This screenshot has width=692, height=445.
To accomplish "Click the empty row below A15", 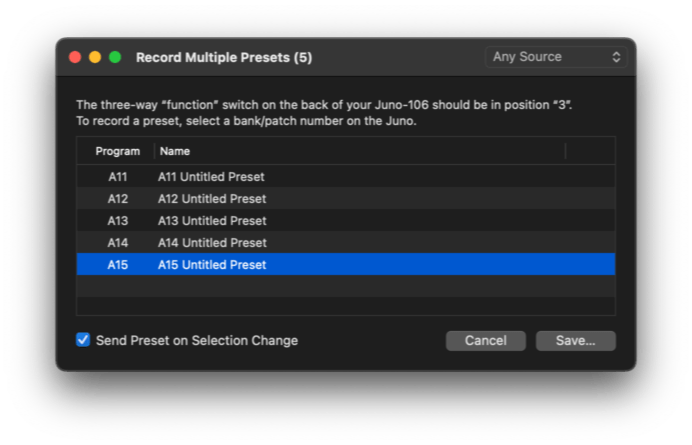I will (346, 286).
